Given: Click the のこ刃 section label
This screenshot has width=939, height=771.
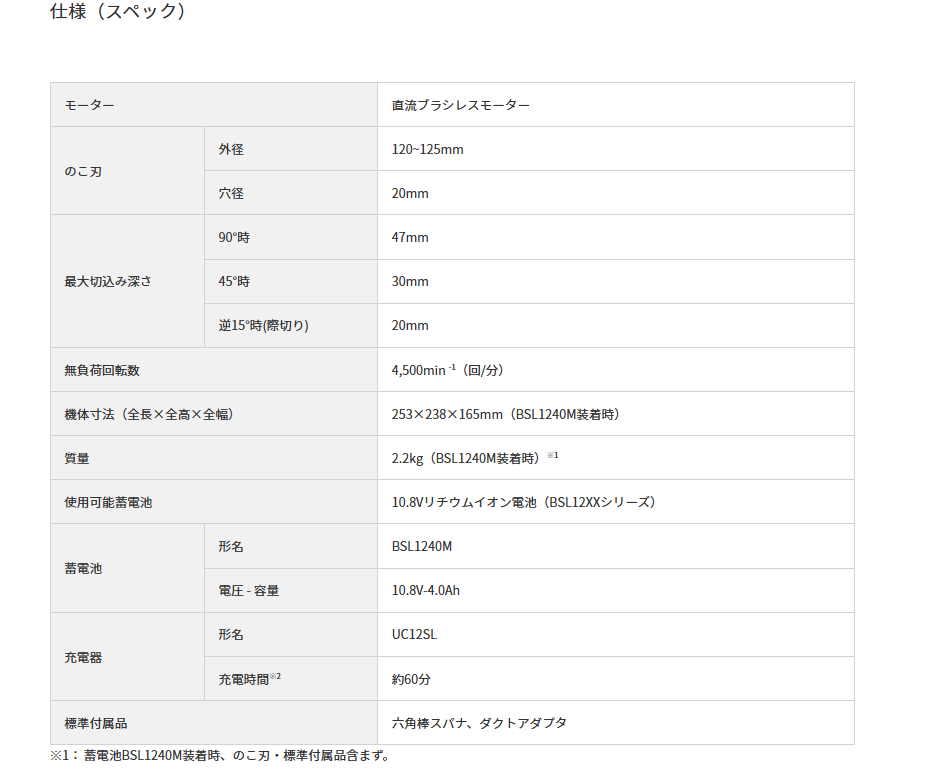Looking at the screenshot, I should coord(85,170).
